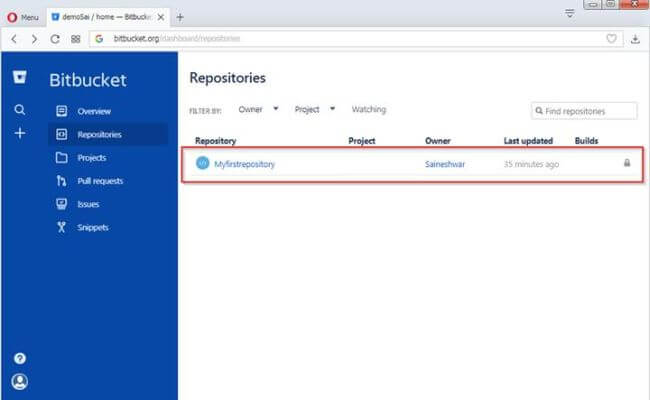This screenshot has width=650, height=400.
Task: Open a new tab with plus button
Action: pos(180,17)
